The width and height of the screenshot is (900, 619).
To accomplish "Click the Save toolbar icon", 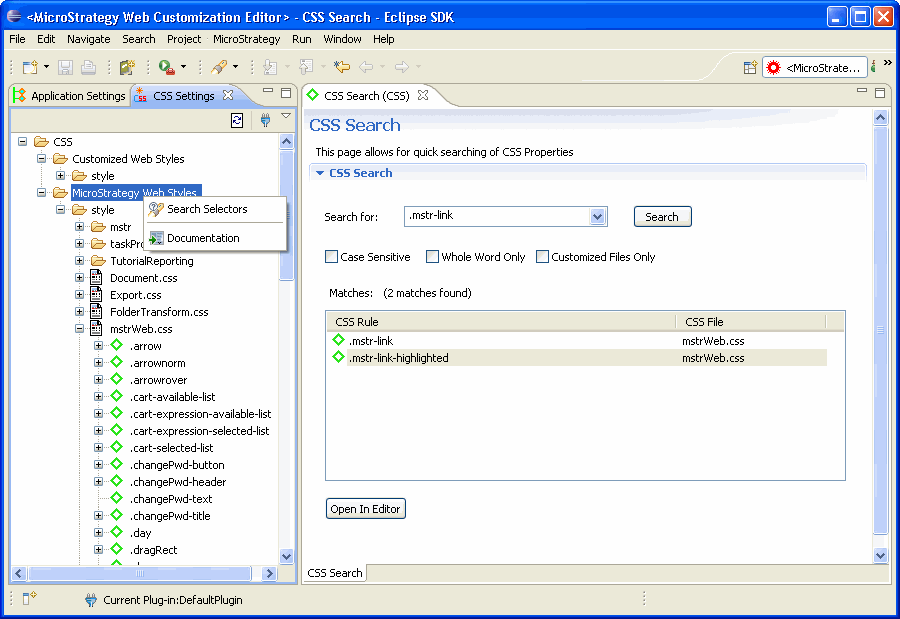I will point(65,67).
